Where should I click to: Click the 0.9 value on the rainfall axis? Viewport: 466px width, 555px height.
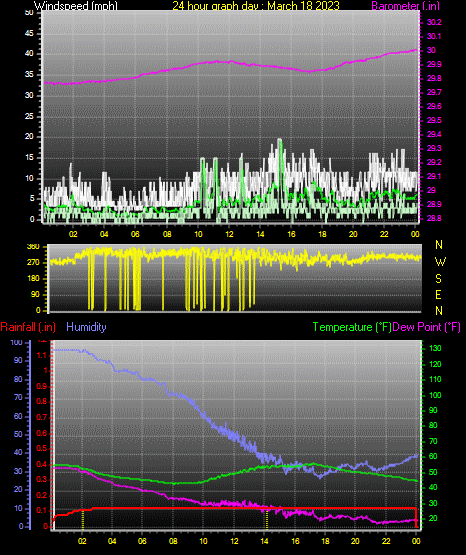(42, 386)
